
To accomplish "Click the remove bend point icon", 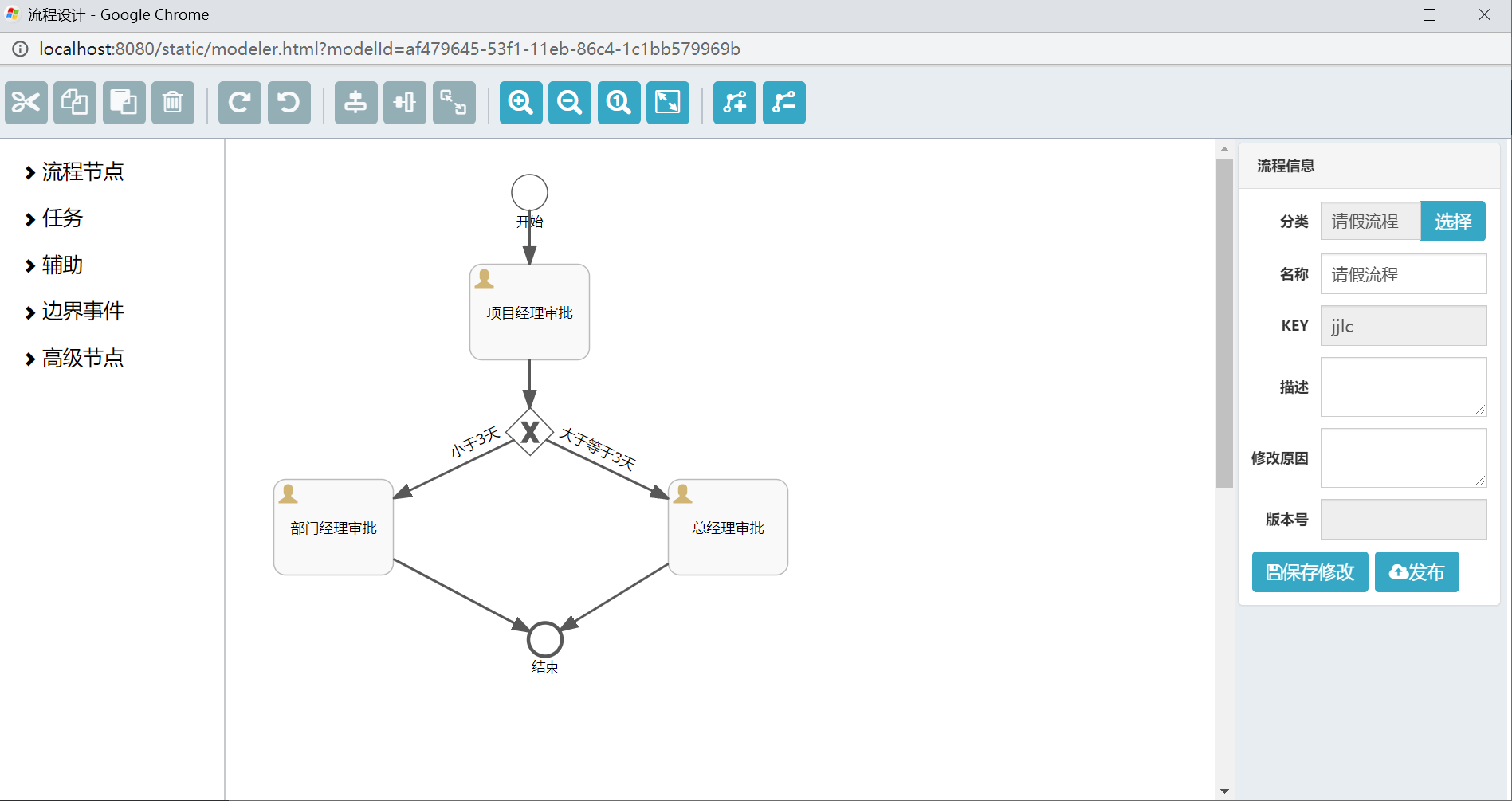I will click(784, 103).
